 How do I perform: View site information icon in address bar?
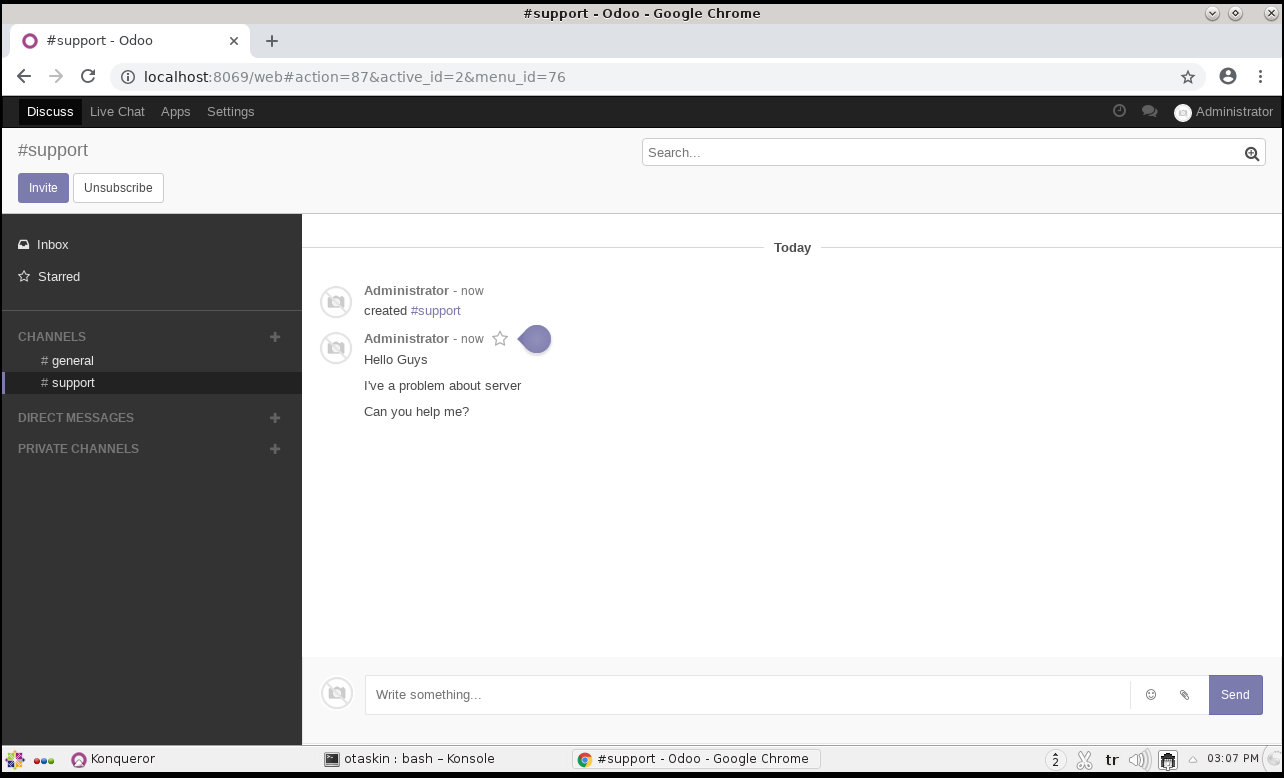(128, 77)
